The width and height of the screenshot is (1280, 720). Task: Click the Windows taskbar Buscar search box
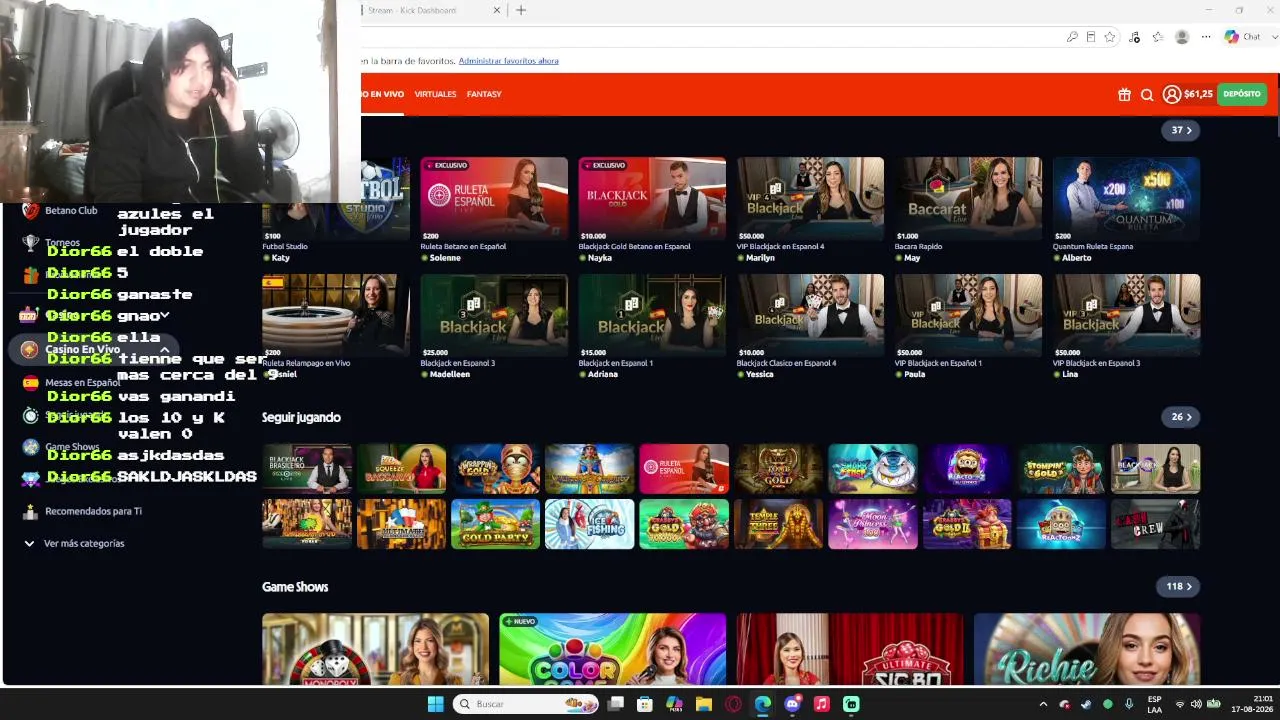[526, 704]
